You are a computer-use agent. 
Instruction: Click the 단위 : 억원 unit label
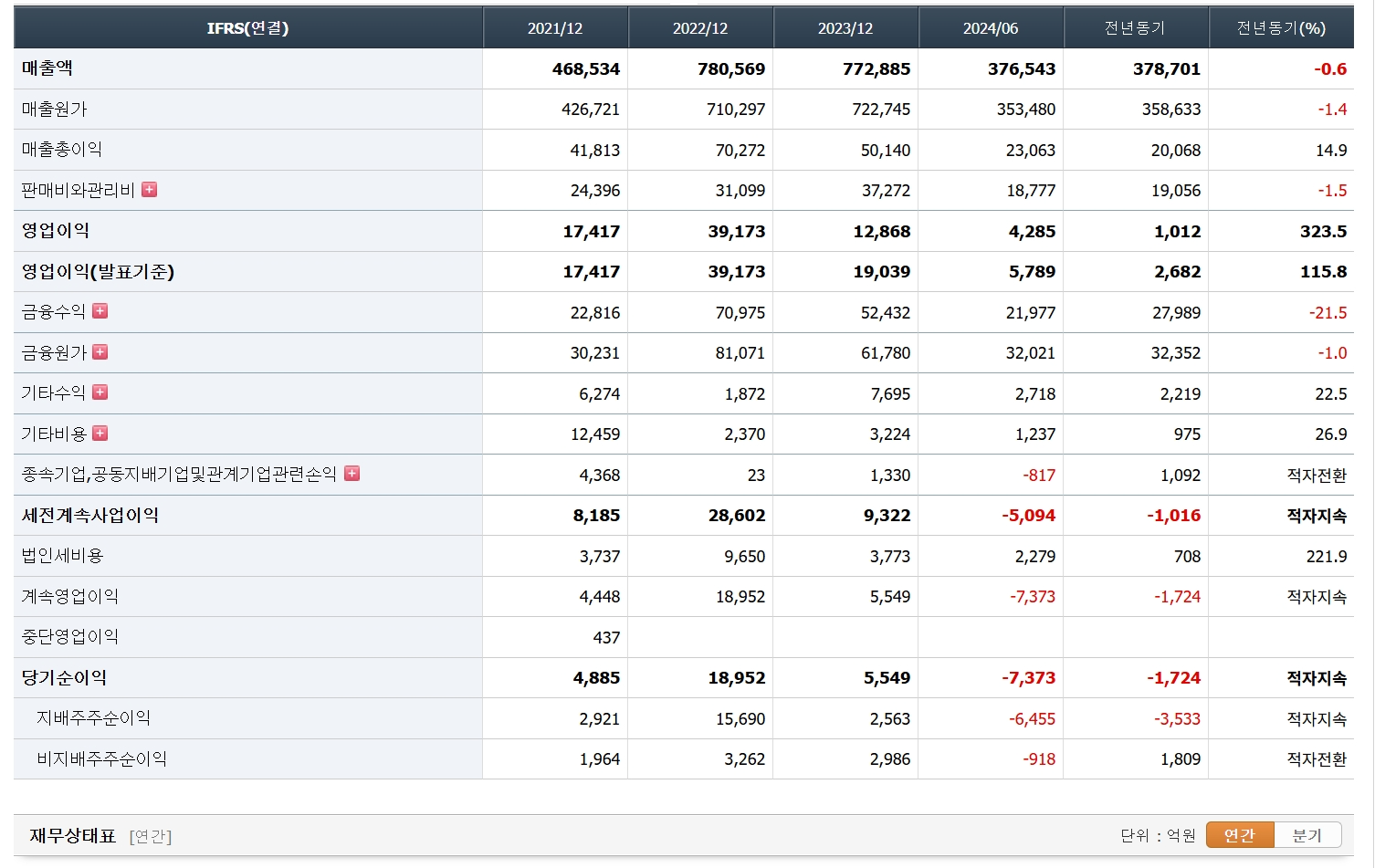point(1158,836)
